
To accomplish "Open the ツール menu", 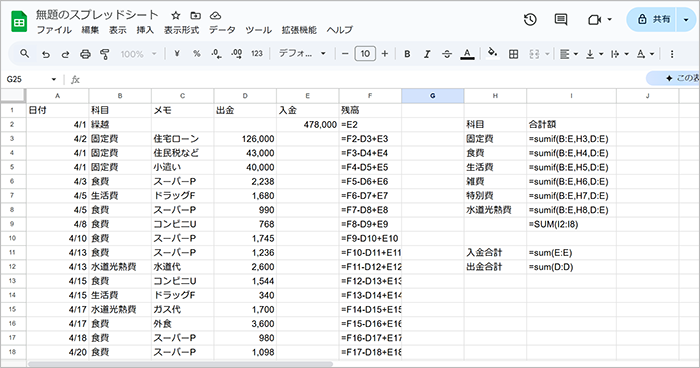I will (258, 30).
